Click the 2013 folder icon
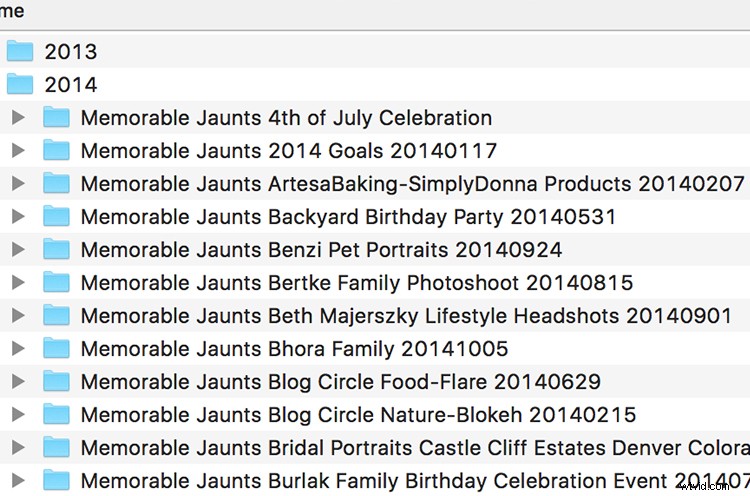Viewport: 750px width, 496px height. 20,51
